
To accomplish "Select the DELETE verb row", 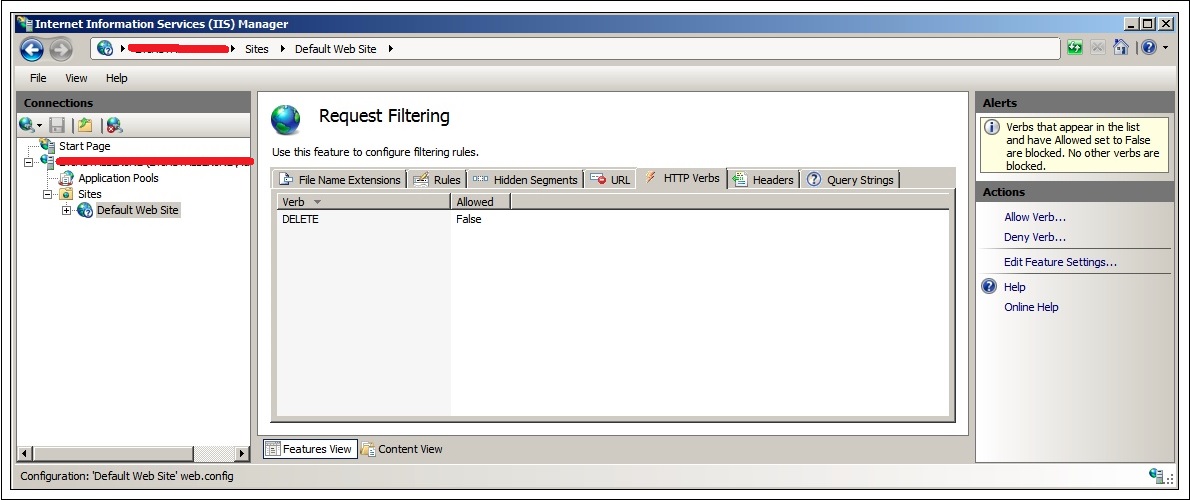I will click(x=612, y=219).
